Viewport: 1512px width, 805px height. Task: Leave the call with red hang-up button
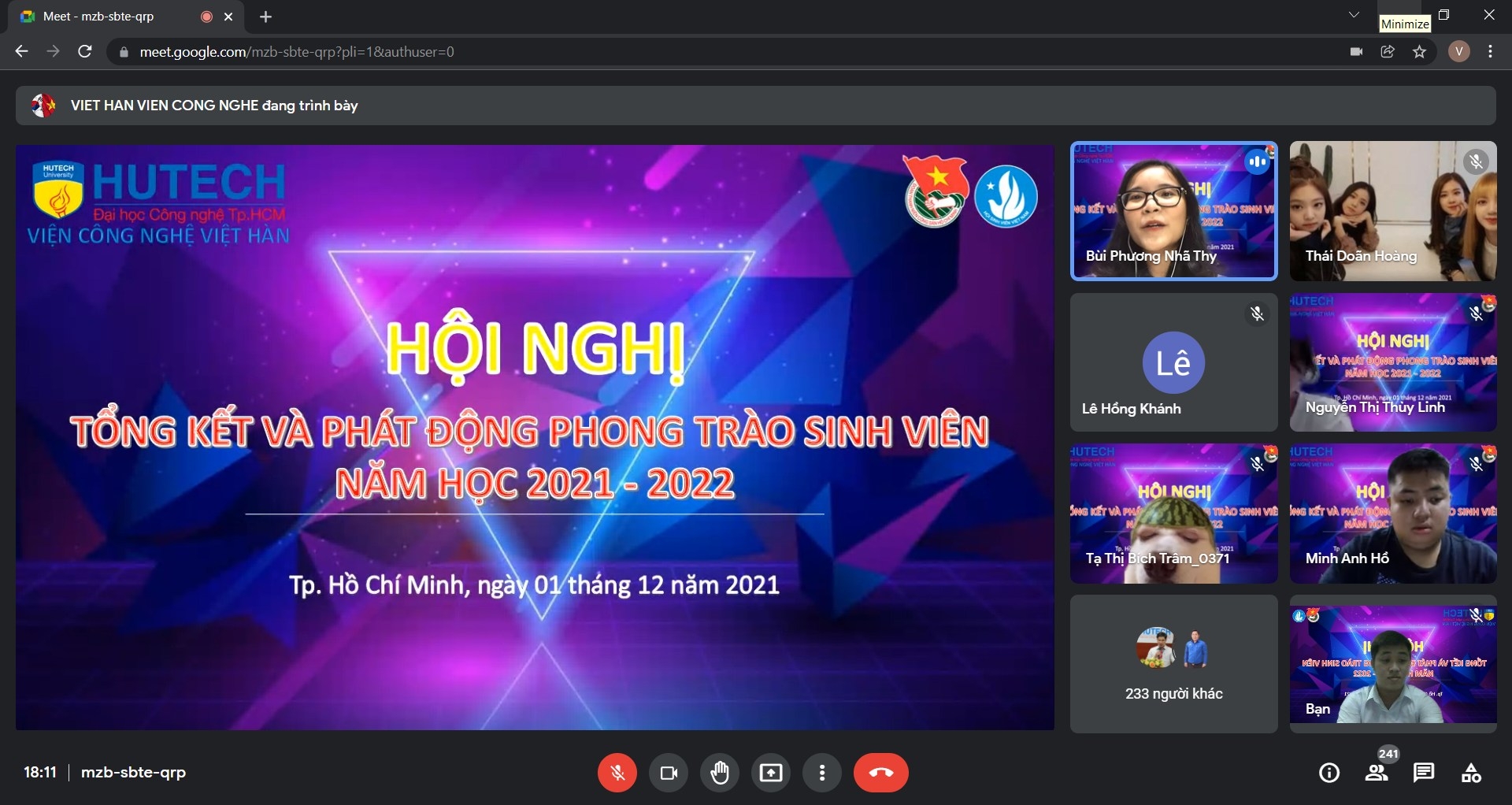coord(881,773)
